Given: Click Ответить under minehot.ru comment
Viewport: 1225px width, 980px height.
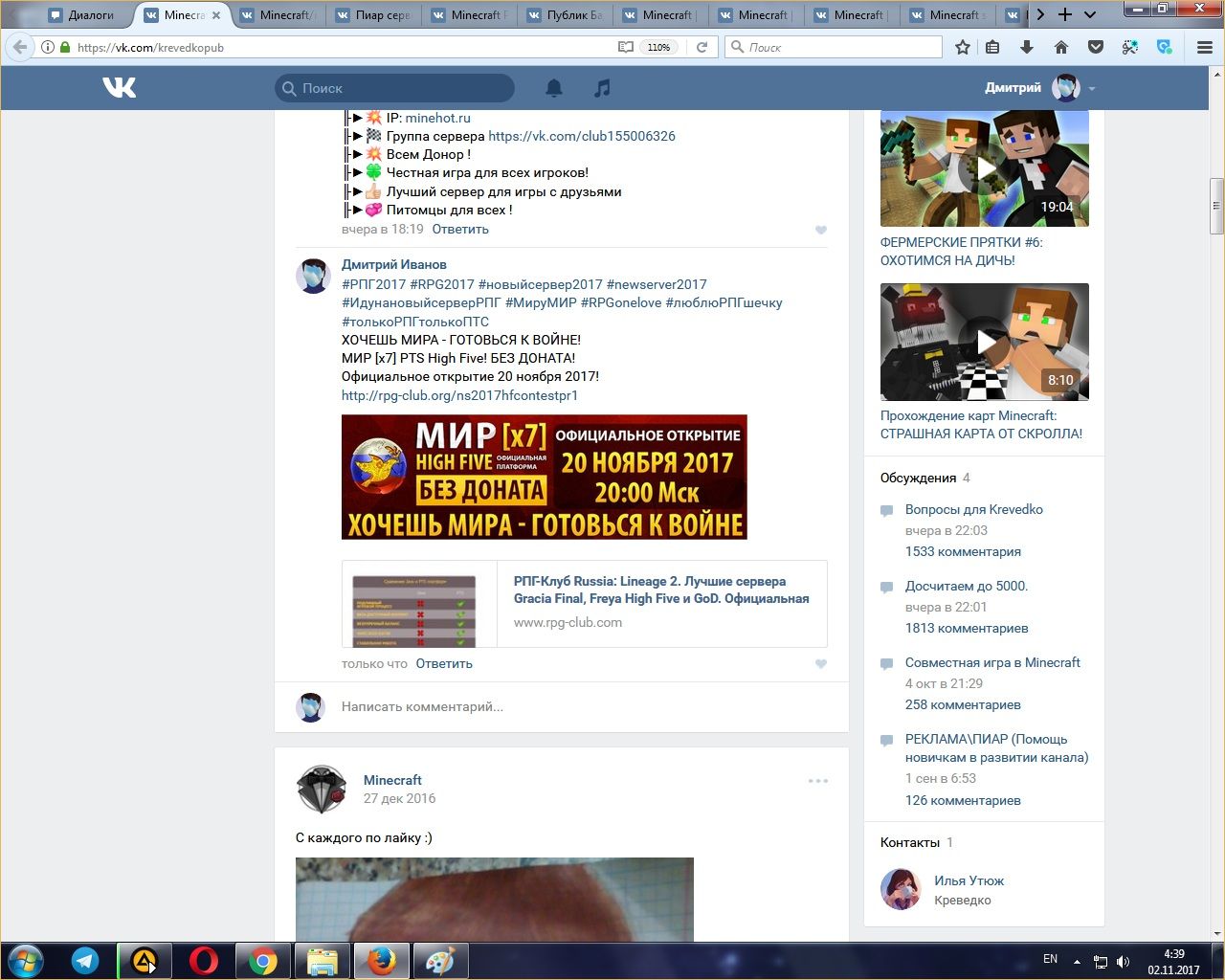Looking at the screenshot, I should click(460, 229).
